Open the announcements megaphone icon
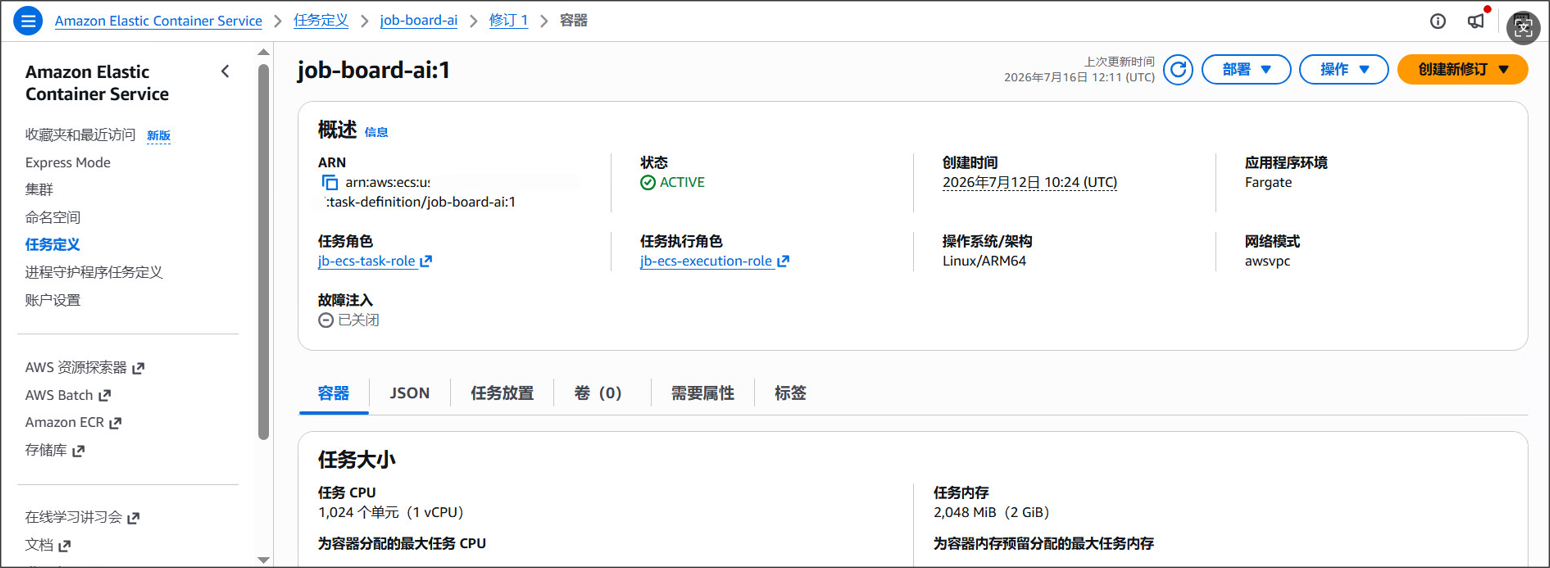This screenshot has height=568, width=1550. (1476, 21)
